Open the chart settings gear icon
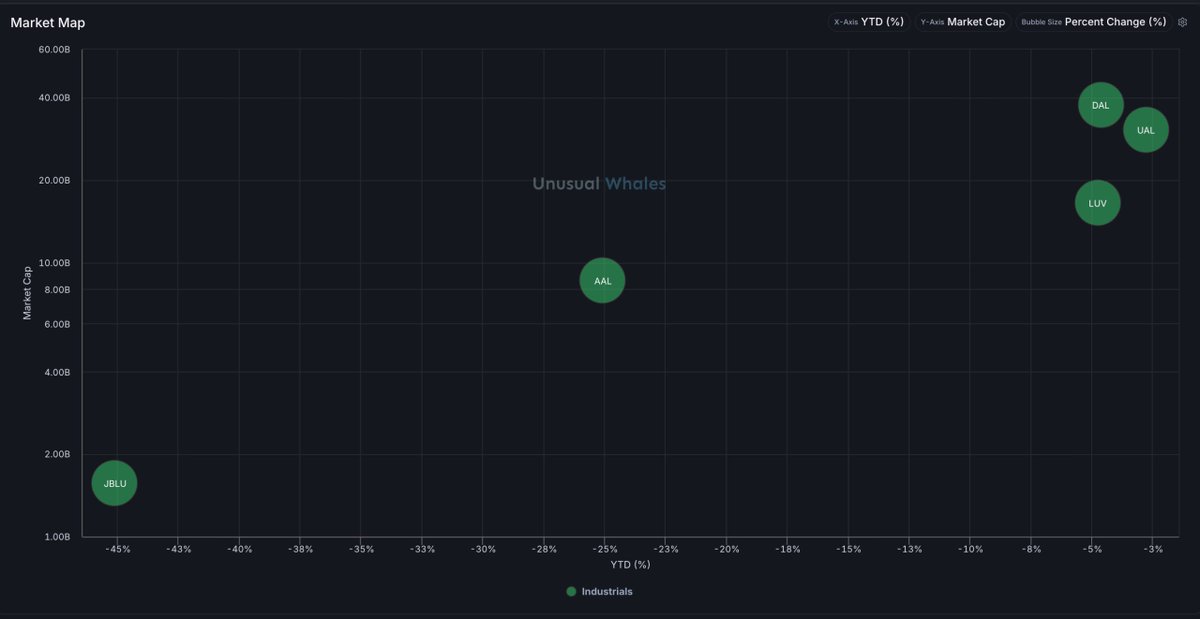This screenshot has width=1200, height=619. [x=1182, y=22]
